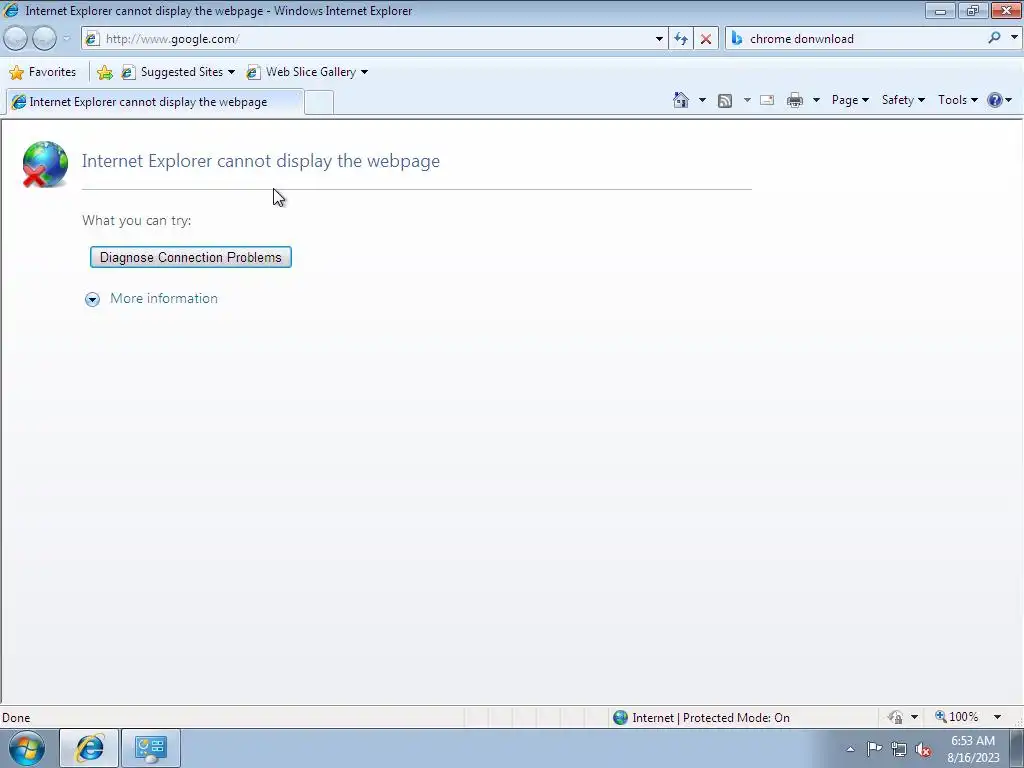Click the network connection tray icon
This screenshot has height=768, width=1024.
click(899, 750)
